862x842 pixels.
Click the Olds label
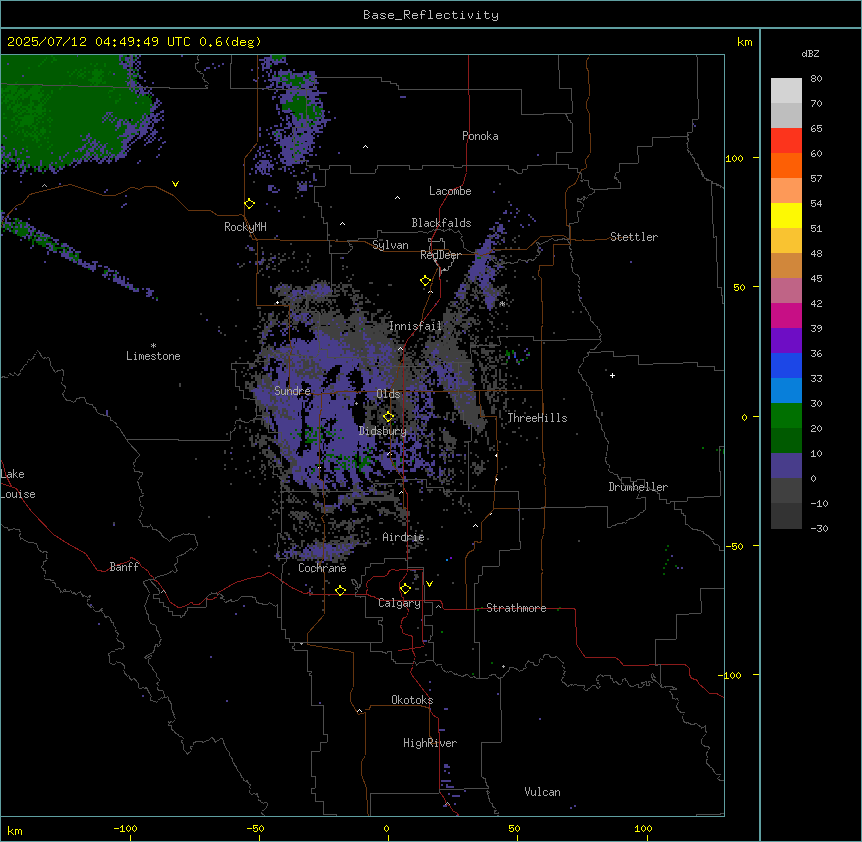(388, 394)
